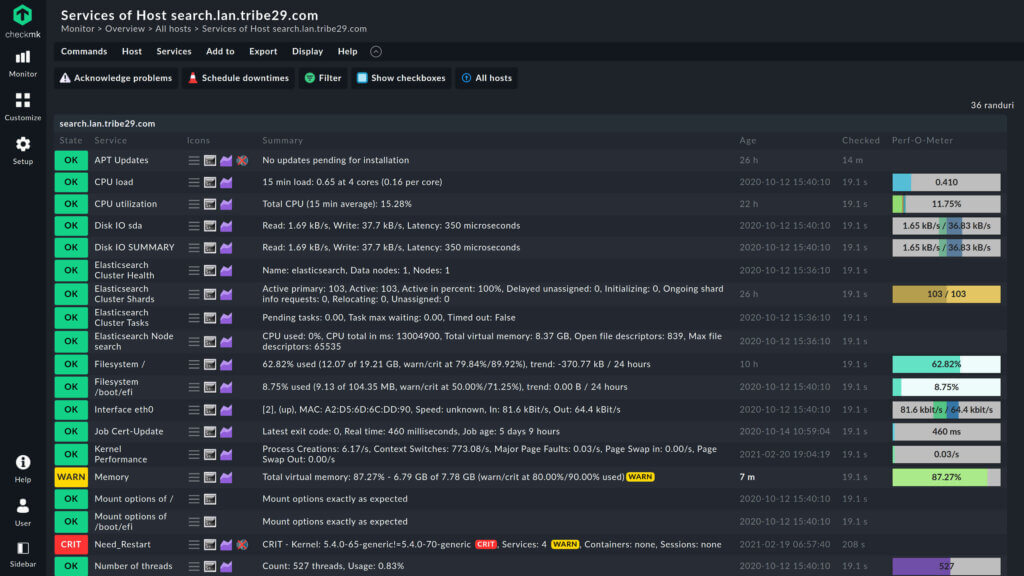The height and width of the screenshot is (576, 1024).
Task: Open the Add to menu
Action: point(220,51)
